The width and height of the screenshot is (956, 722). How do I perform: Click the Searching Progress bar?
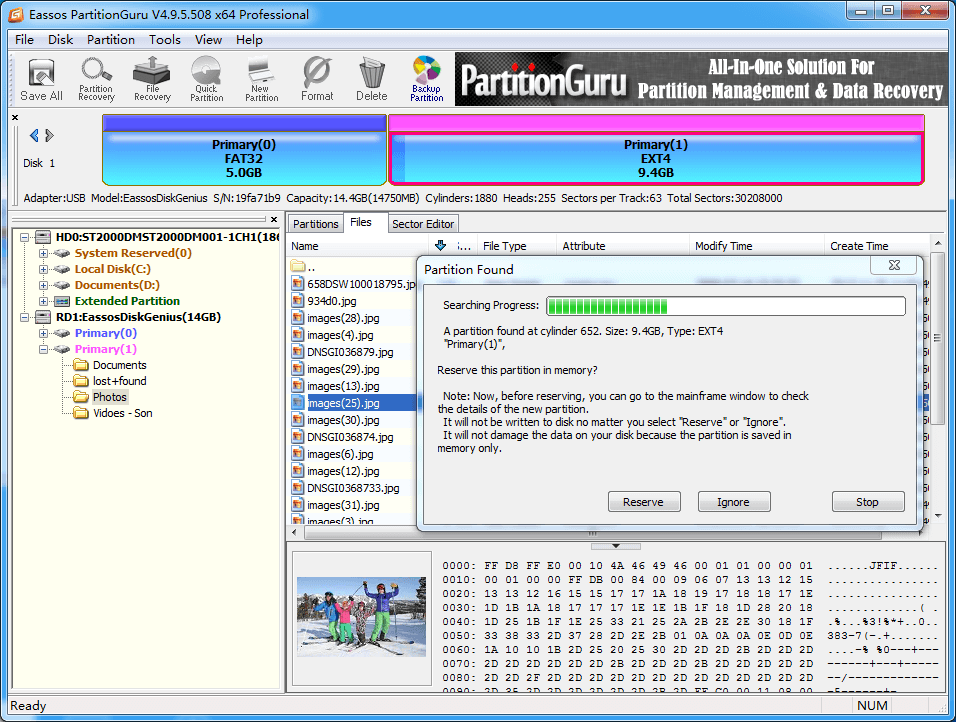tap(726, 306)
